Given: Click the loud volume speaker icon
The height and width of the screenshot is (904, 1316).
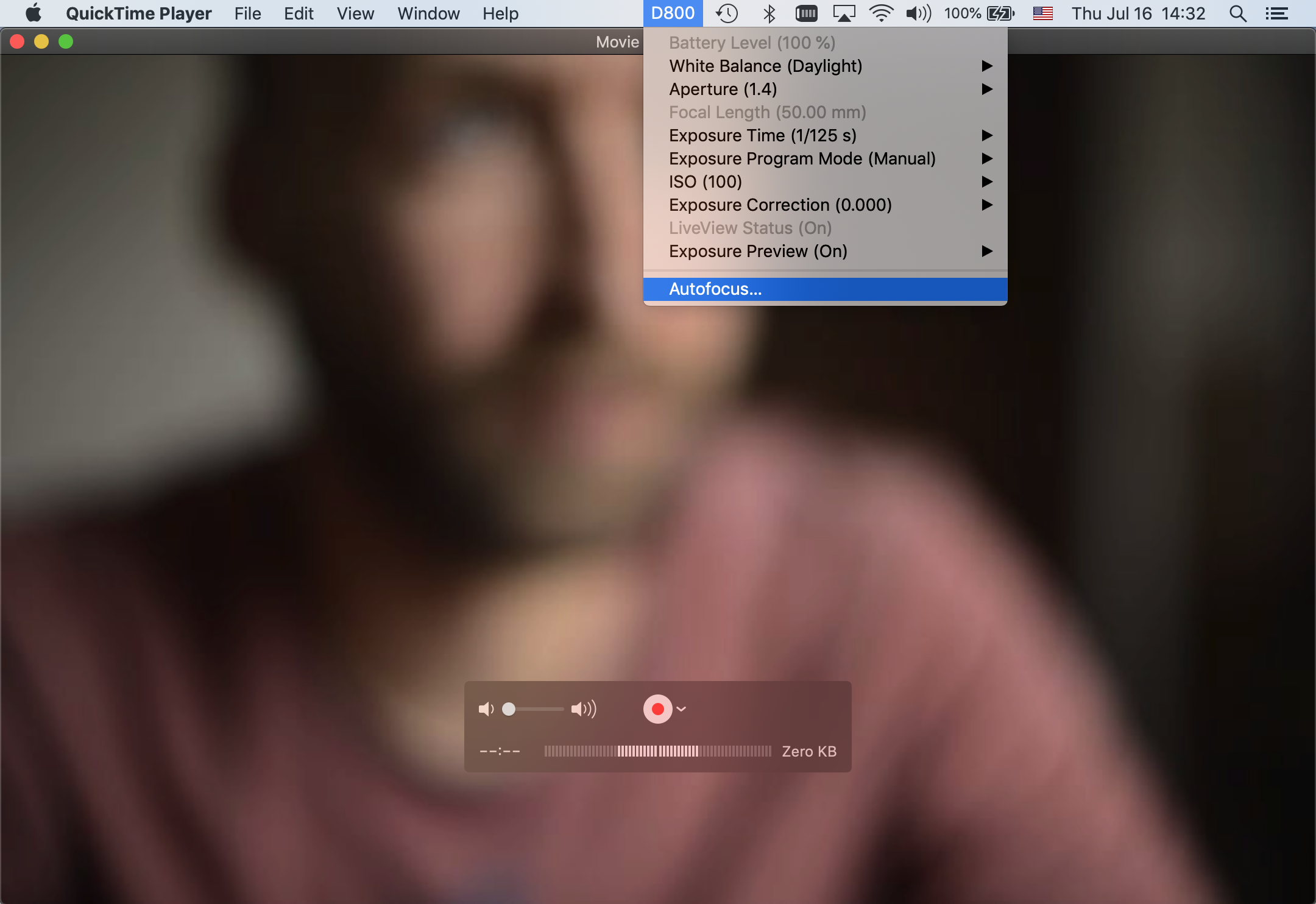Looking at the screenshot, I should click(583, 709).
